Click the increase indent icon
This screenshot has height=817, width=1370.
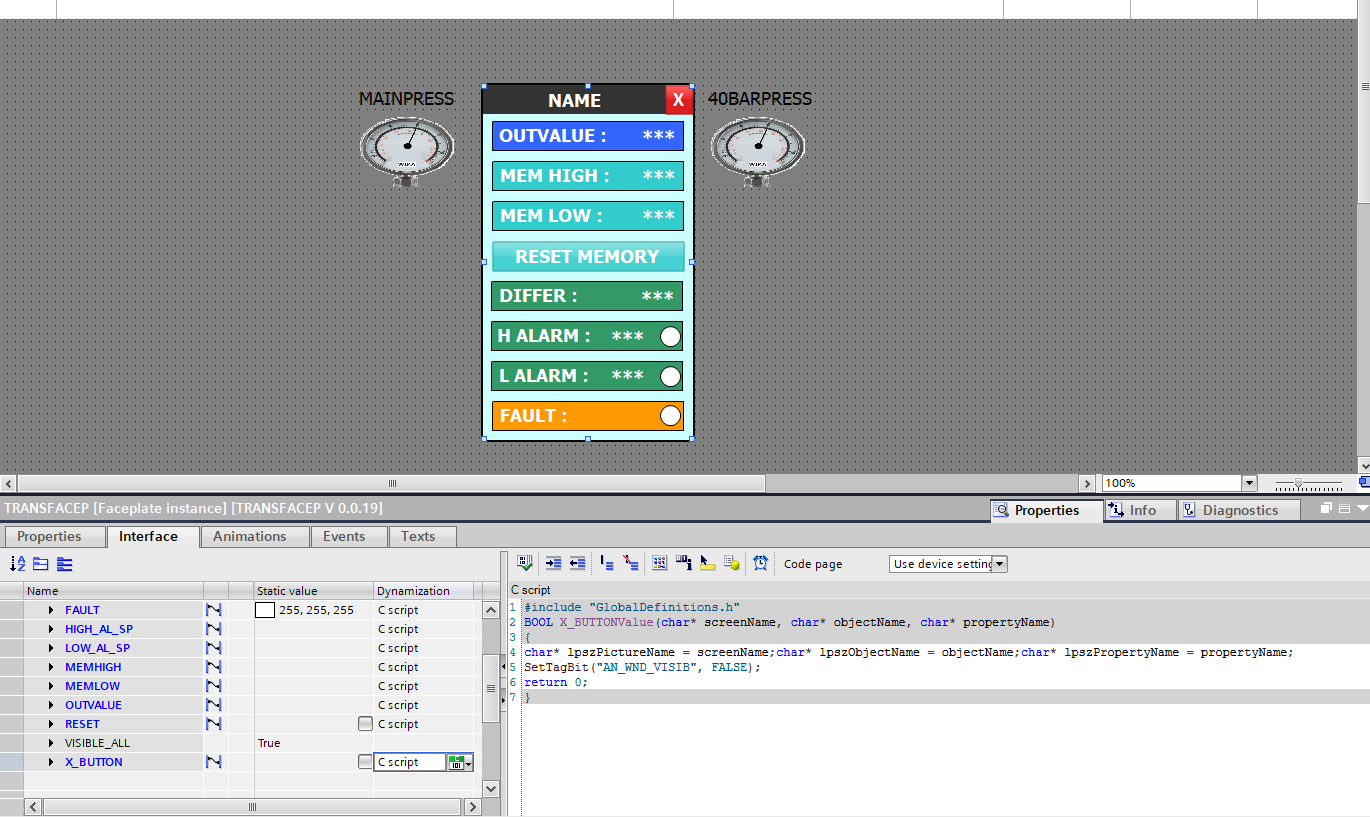[x=553, y=563]
